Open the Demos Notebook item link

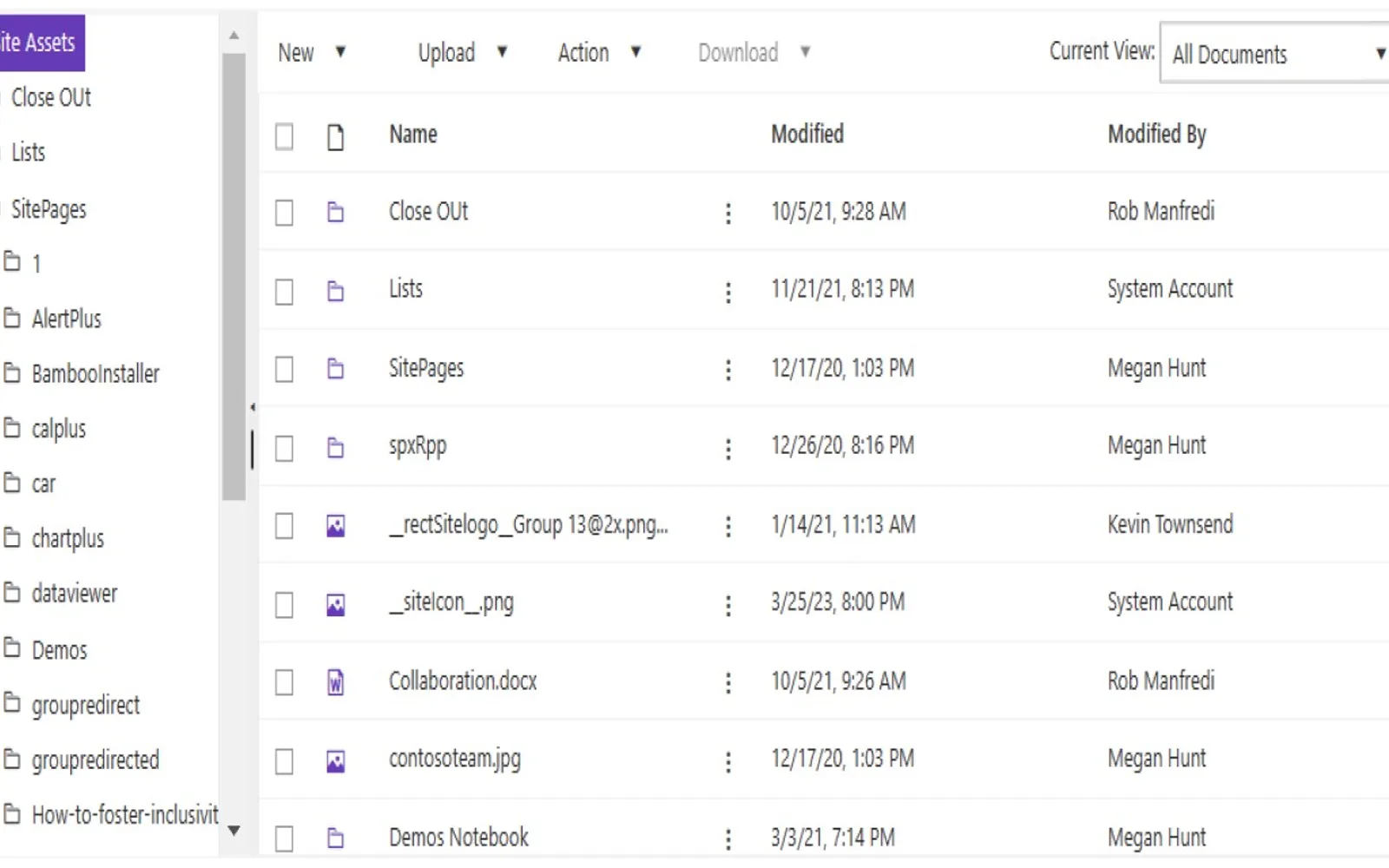[x=458, y=838]
